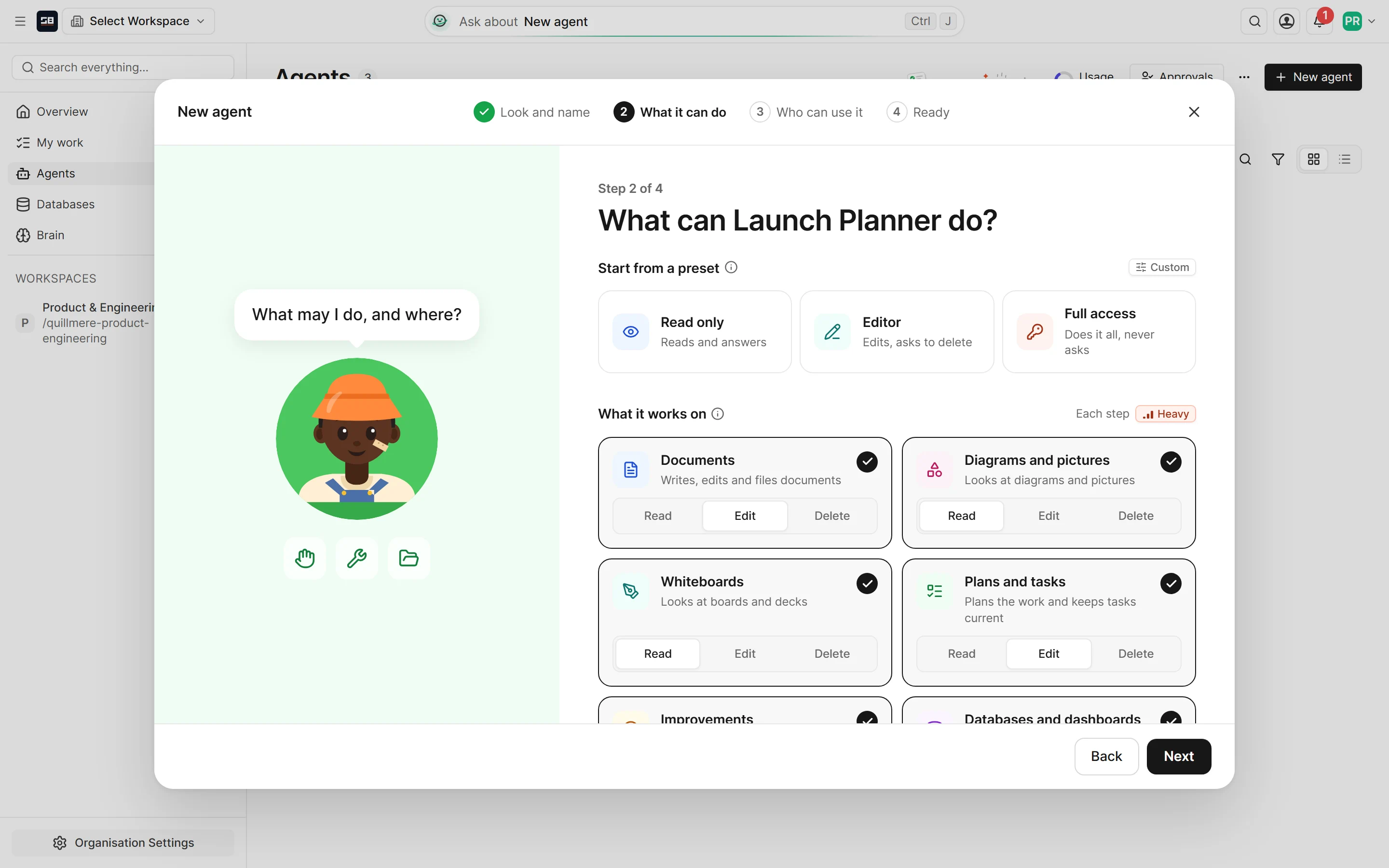Click the Ask about New agent bar

click(x=694, y=21)
